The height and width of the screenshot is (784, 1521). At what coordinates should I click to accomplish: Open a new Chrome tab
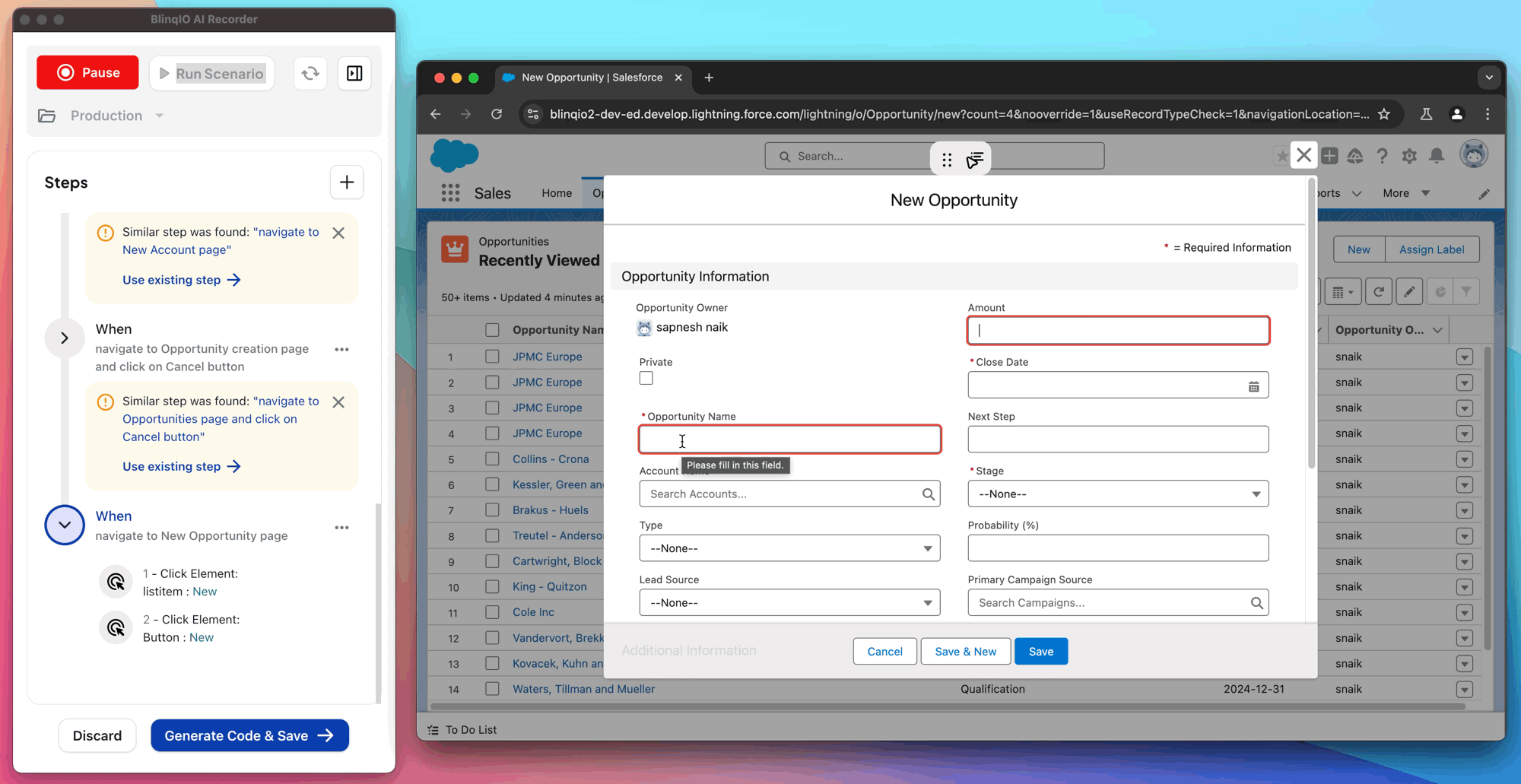709,78
